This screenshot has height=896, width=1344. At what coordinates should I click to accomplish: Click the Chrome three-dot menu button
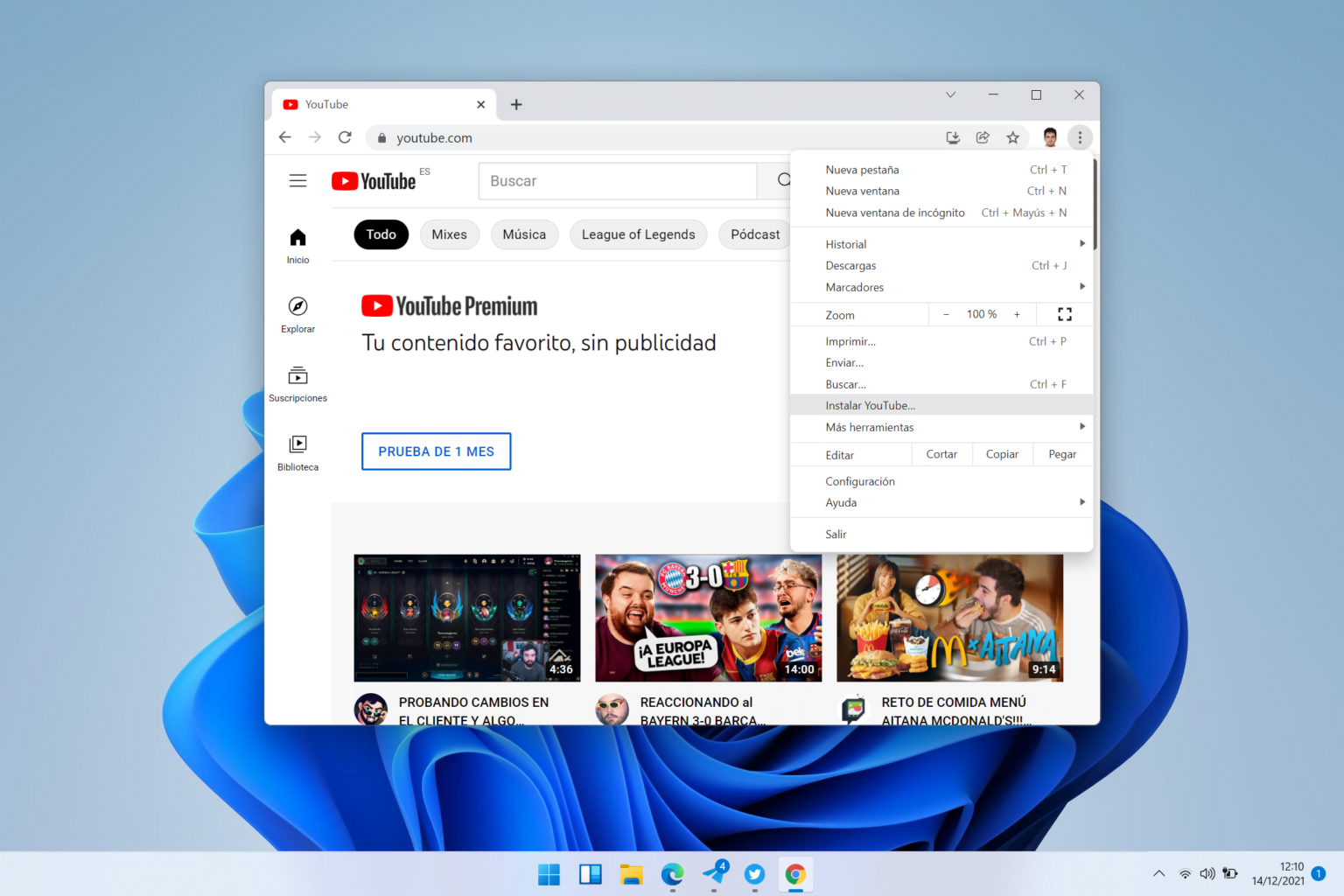pyautogui.click(x=1080, y=137)
